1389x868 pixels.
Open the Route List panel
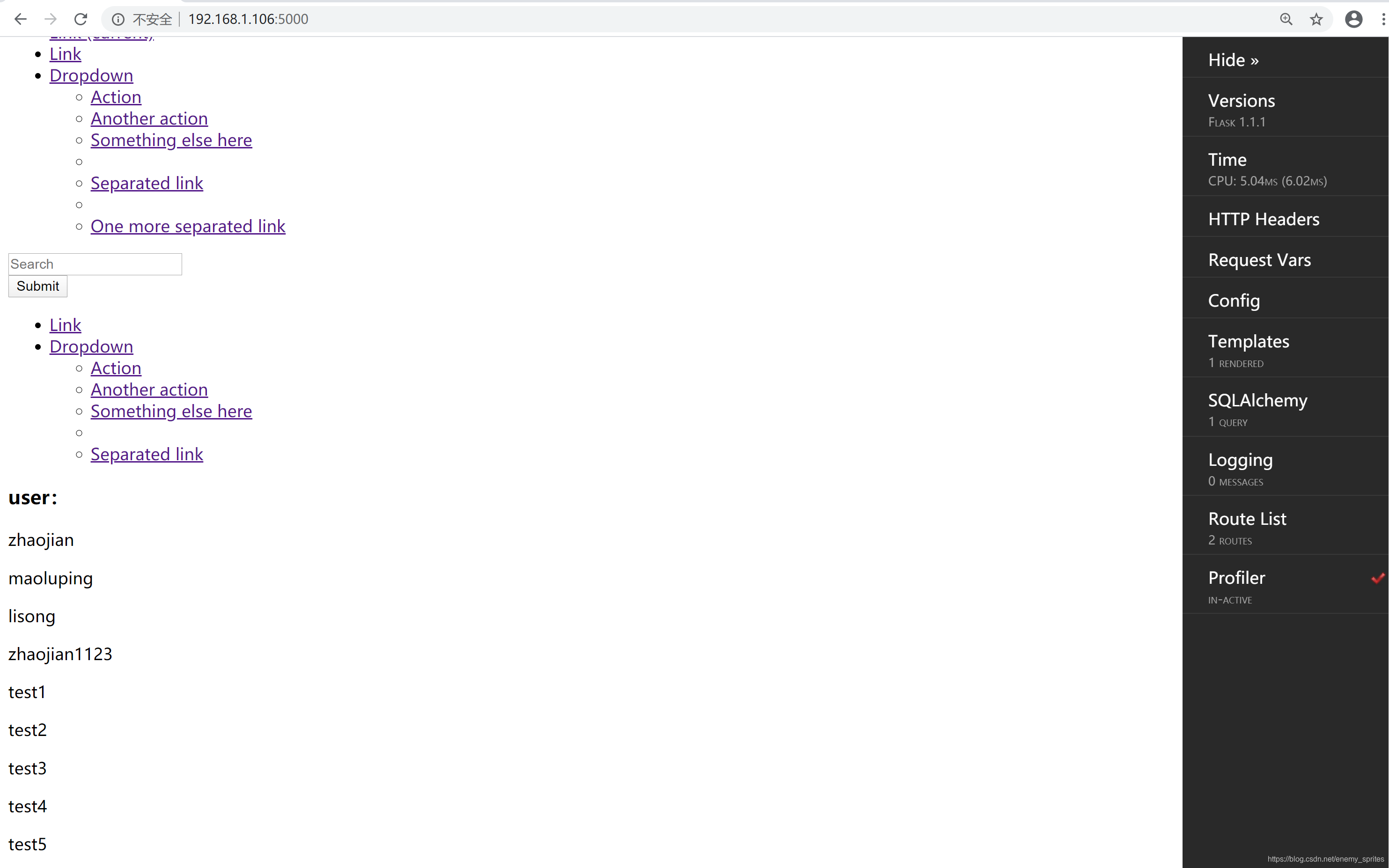pyautogui.click(x=1247, y=519)
